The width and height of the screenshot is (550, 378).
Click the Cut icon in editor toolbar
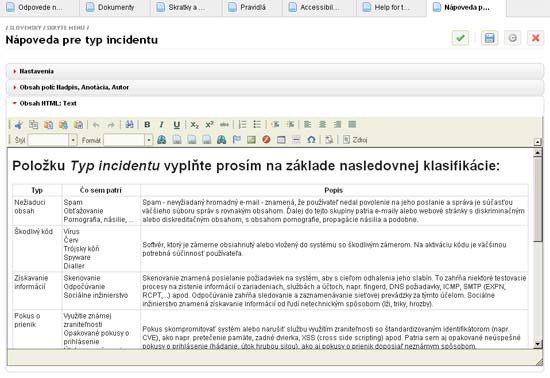pyautogui.click(x=19, y=124)
